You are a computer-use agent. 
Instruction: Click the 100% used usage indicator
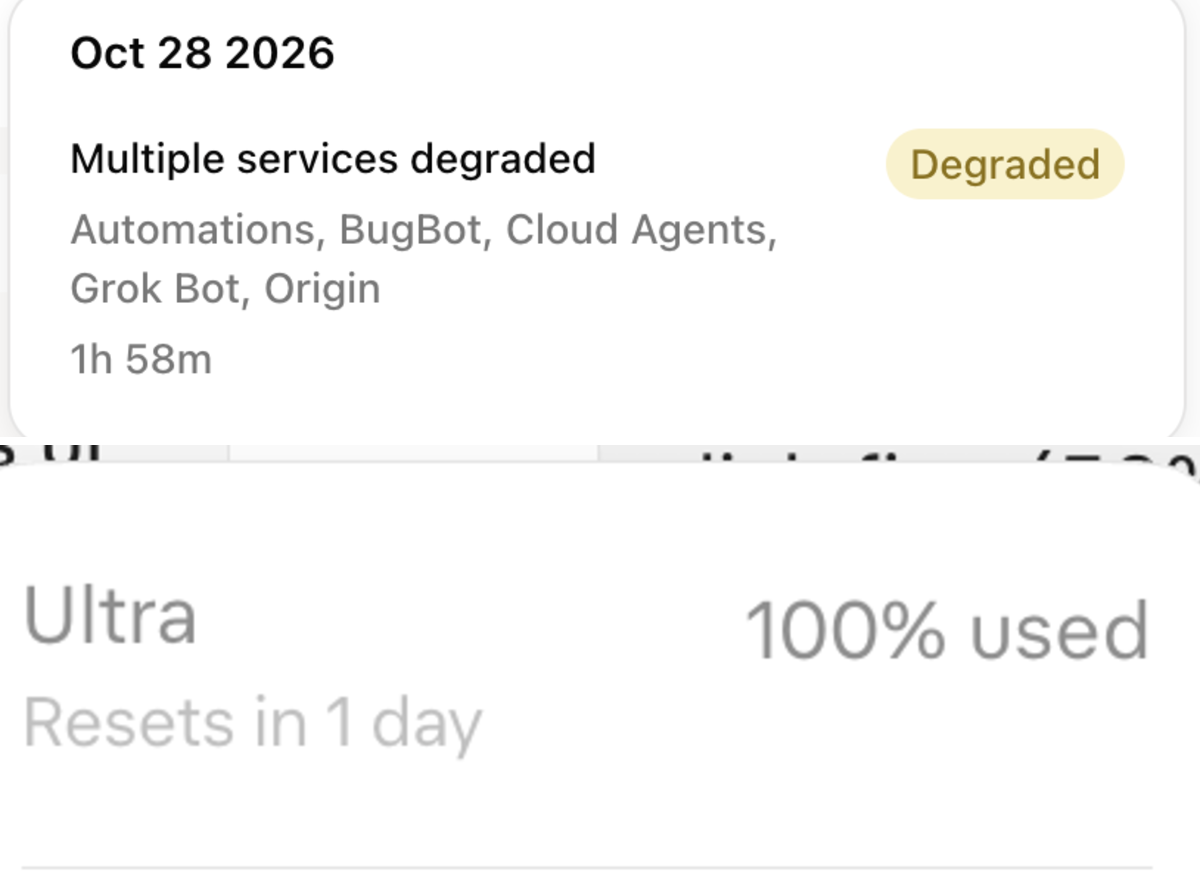point(948,631)
